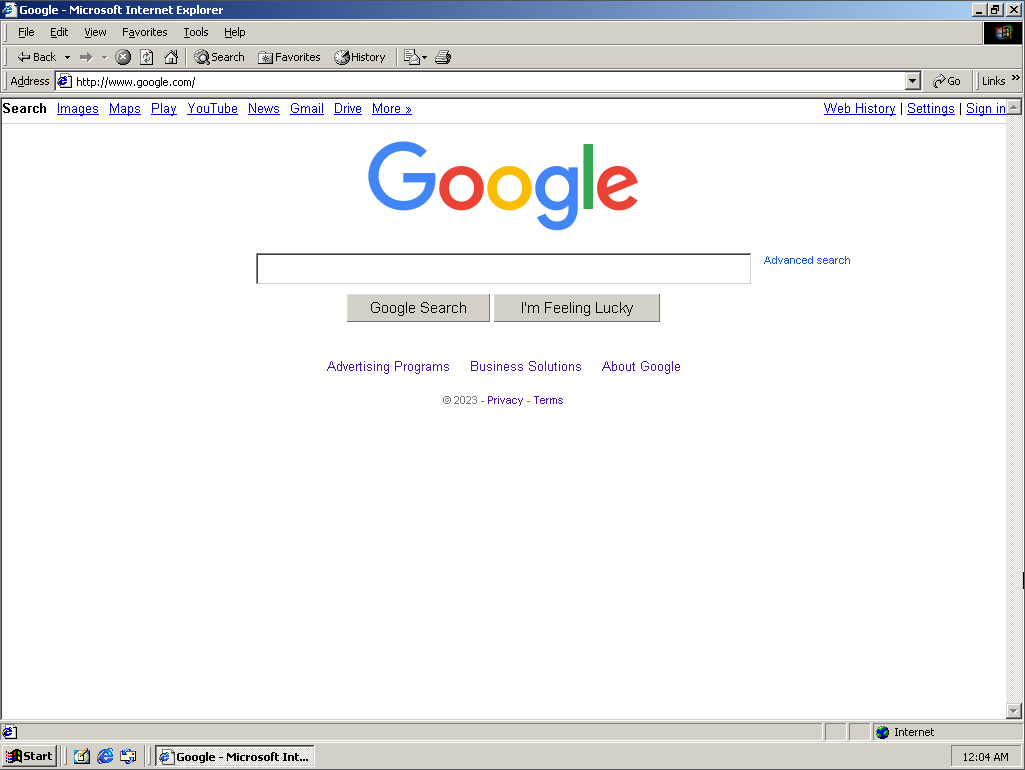Click the Mail toolbar icon
1025x770 pixels.
pos(411,57)
